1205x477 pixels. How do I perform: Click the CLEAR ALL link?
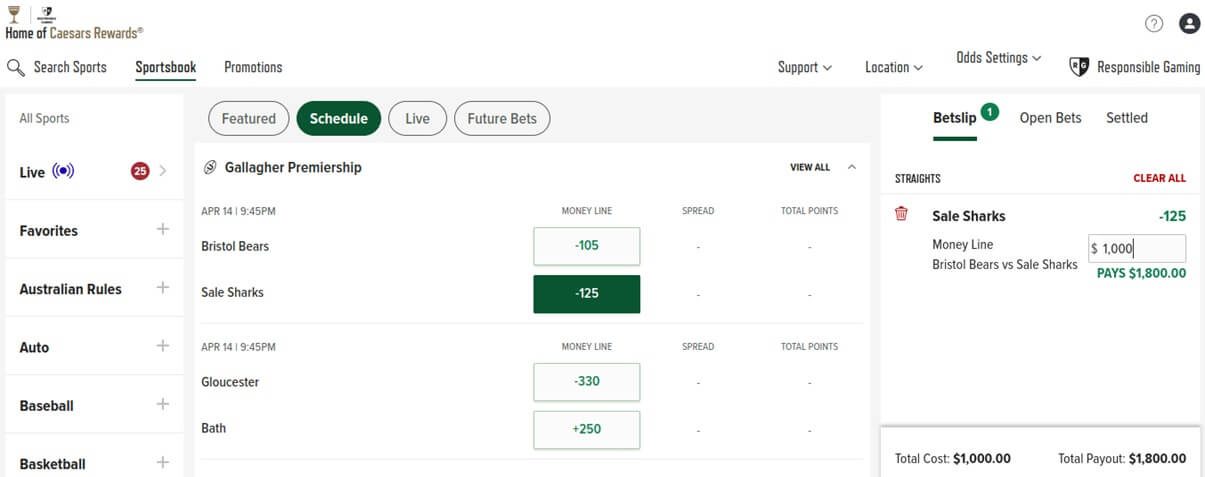point(1159,178)
